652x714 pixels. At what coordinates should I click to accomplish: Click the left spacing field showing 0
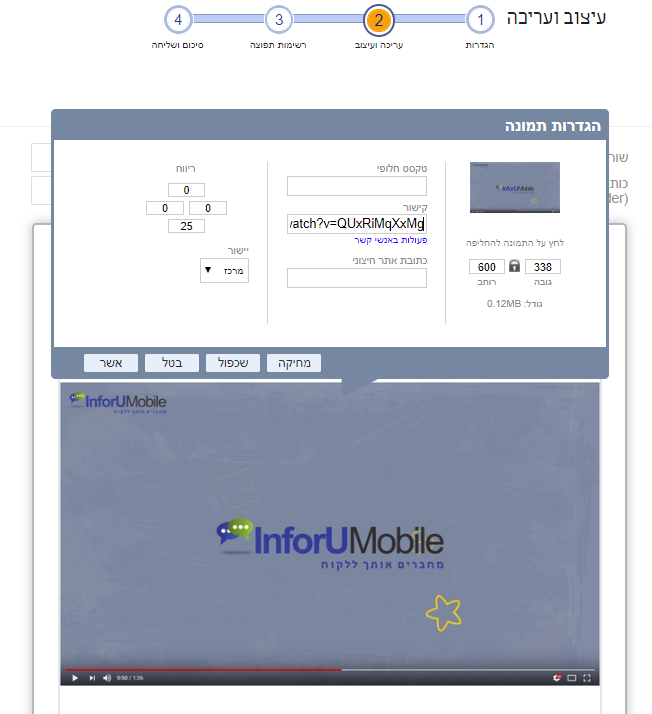(165, 208)
